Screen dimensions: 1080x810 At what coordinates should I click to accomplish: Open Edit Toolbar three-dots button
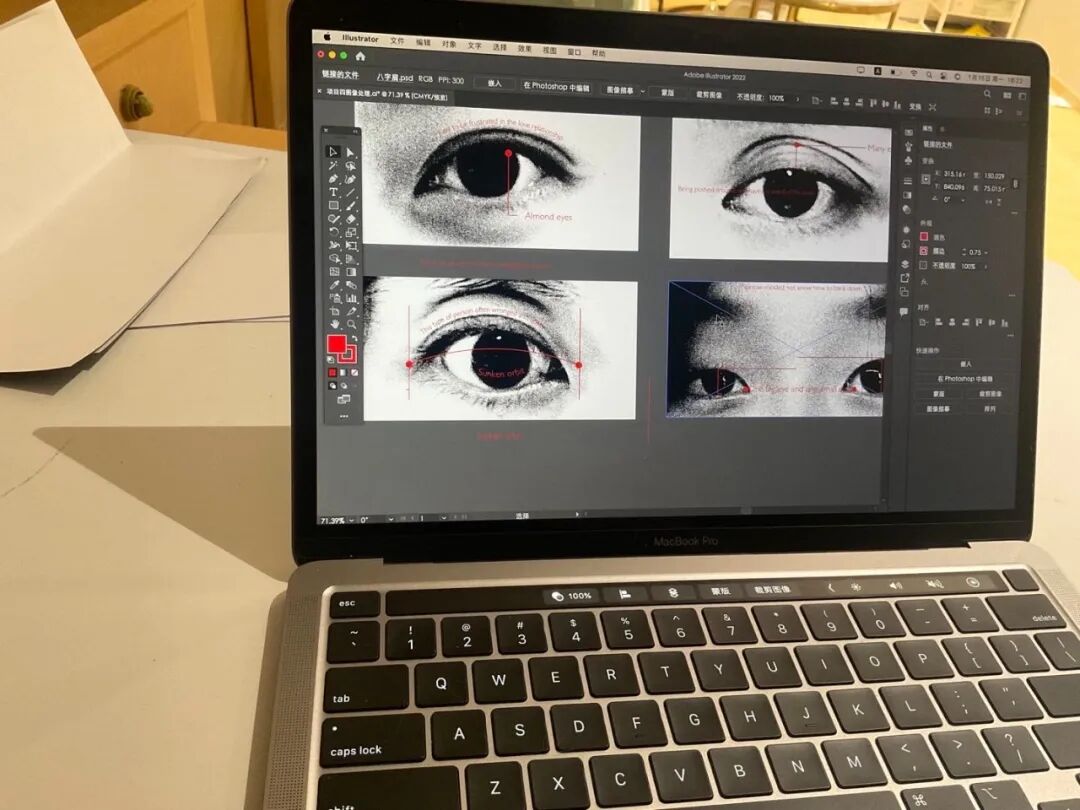tap(344, 416)
